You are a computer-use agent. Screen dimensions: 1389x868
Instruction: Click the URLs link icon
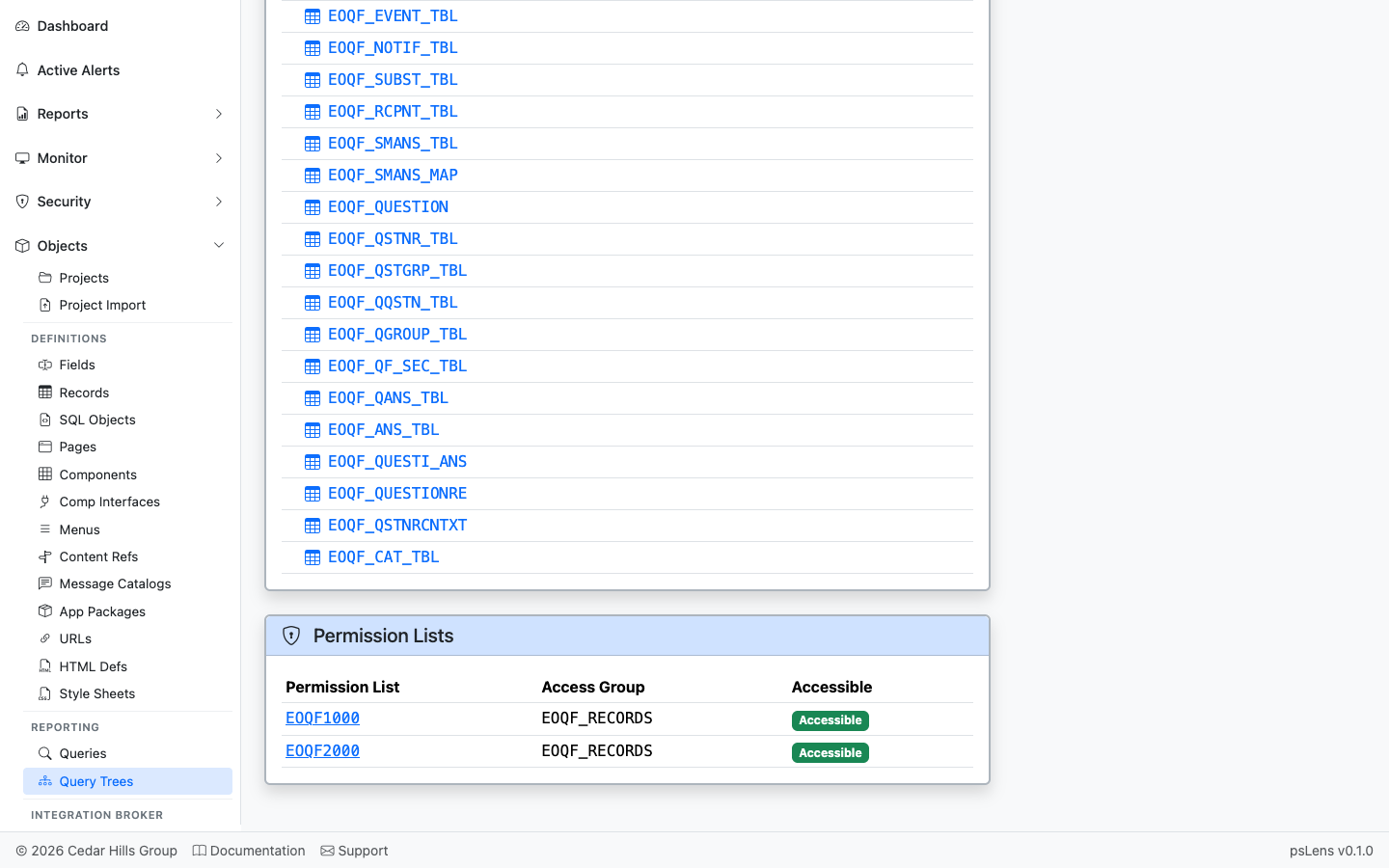click(45, 638)
